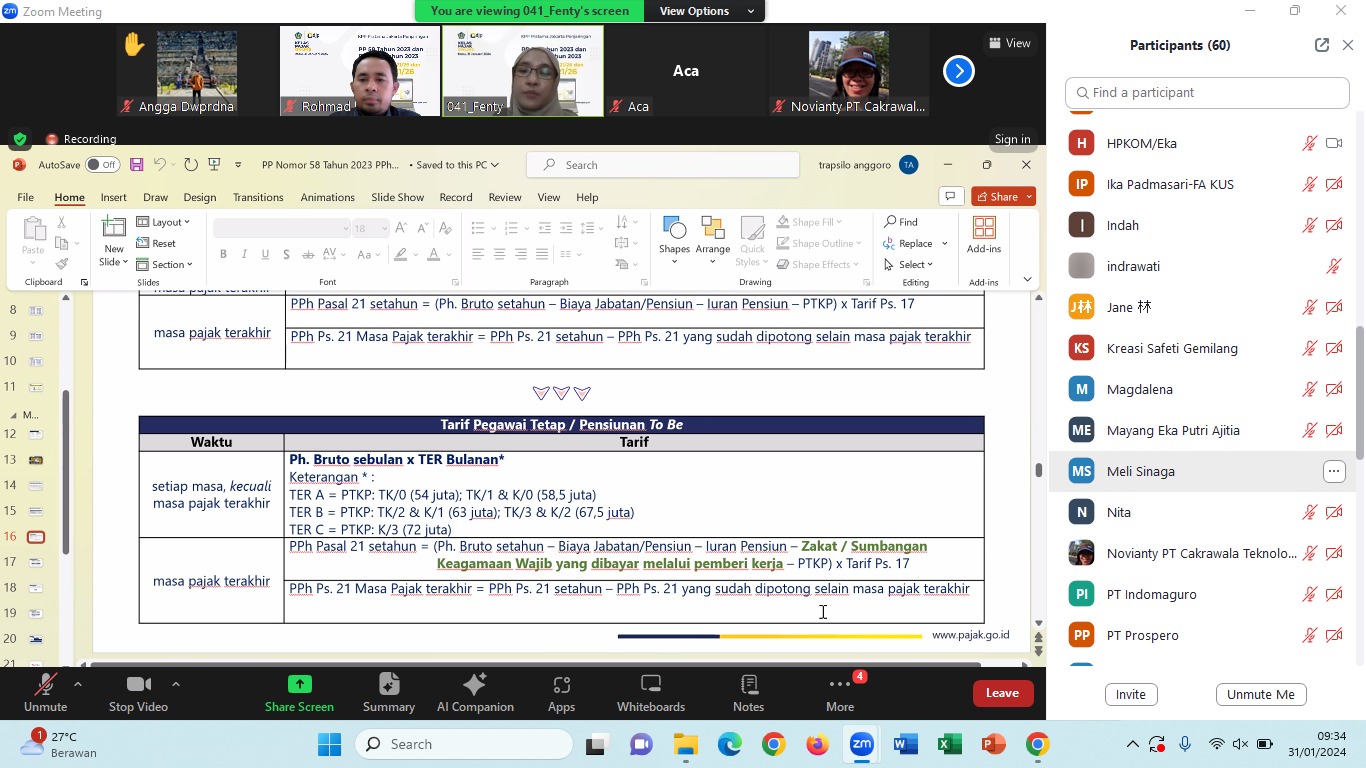Screen dimensions: 1366x768
Task: Click the Summary icon
Action: tap(388, 685)
